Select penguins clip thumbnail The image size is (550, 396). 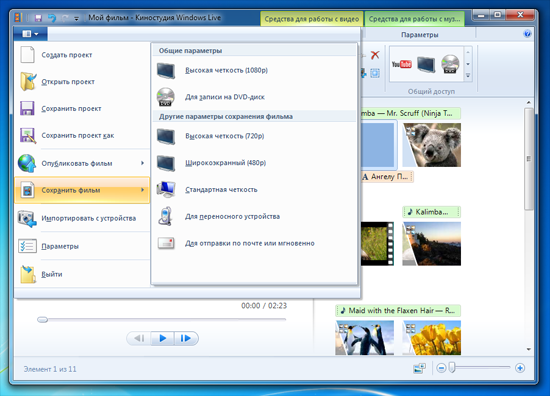pos(364,338)
